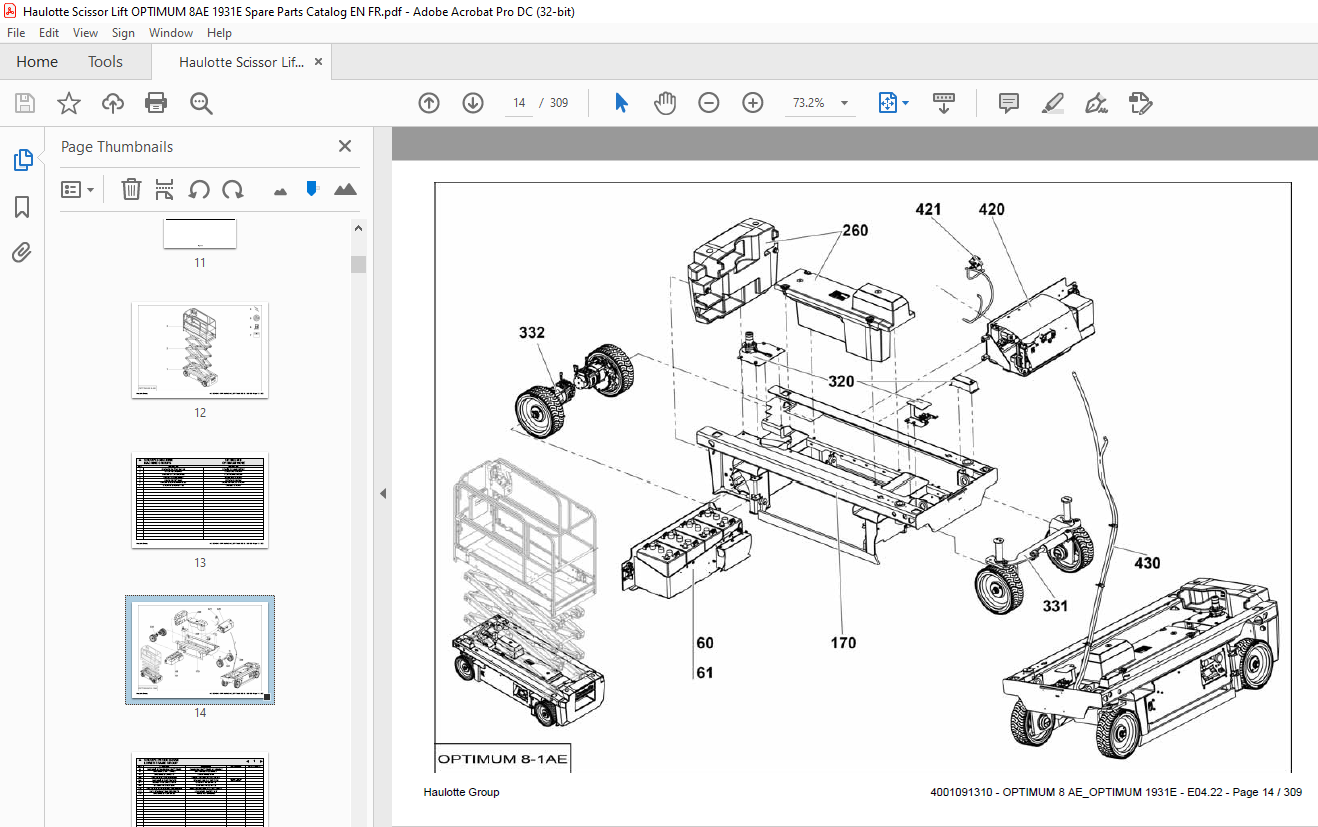Click the Haulotte Group footer text
Screen dimensions: 1318x827
tap(461, 792)
